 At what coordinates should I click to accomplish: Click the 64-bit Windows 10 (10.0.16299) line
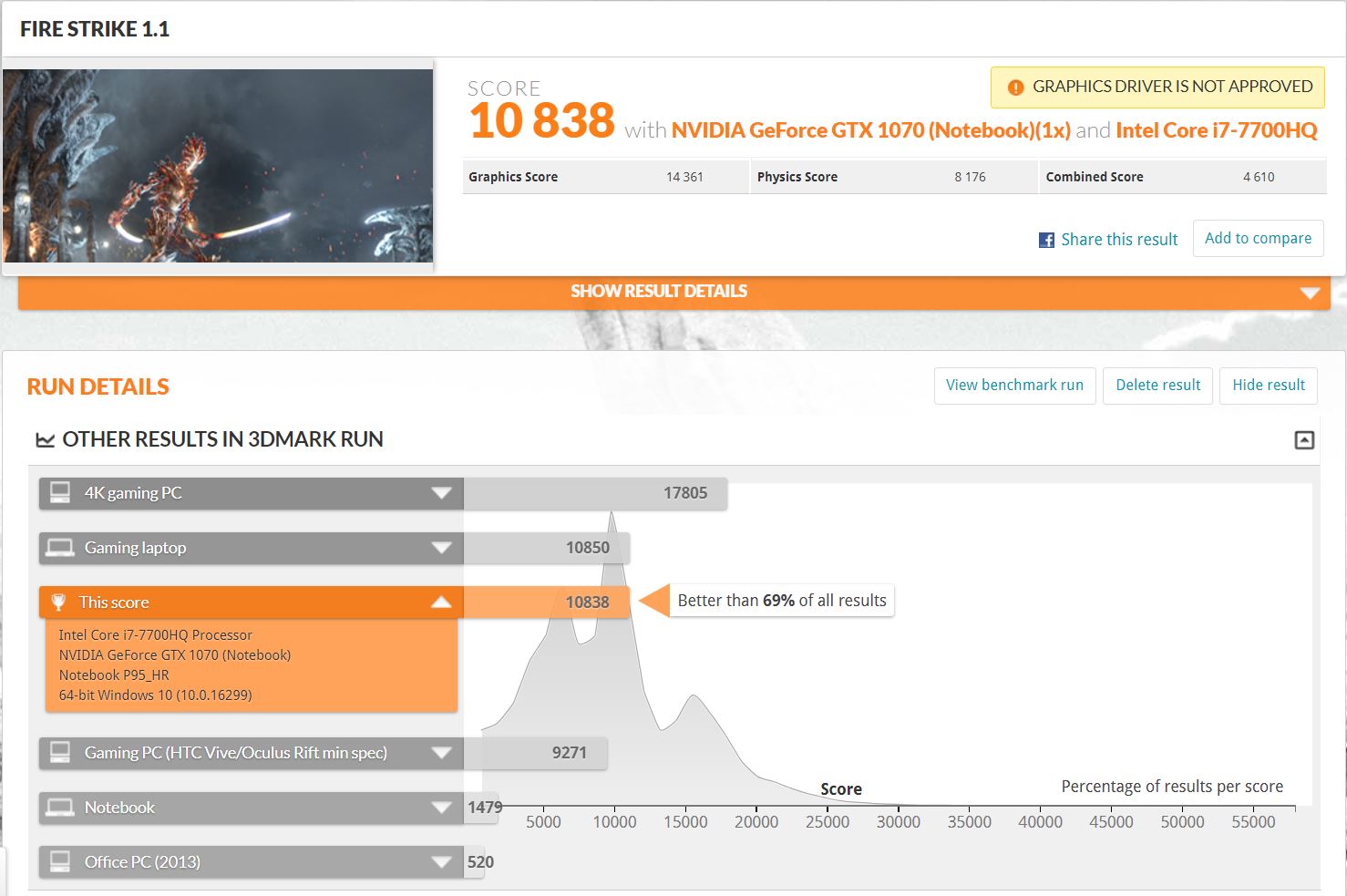pos(155,695)
